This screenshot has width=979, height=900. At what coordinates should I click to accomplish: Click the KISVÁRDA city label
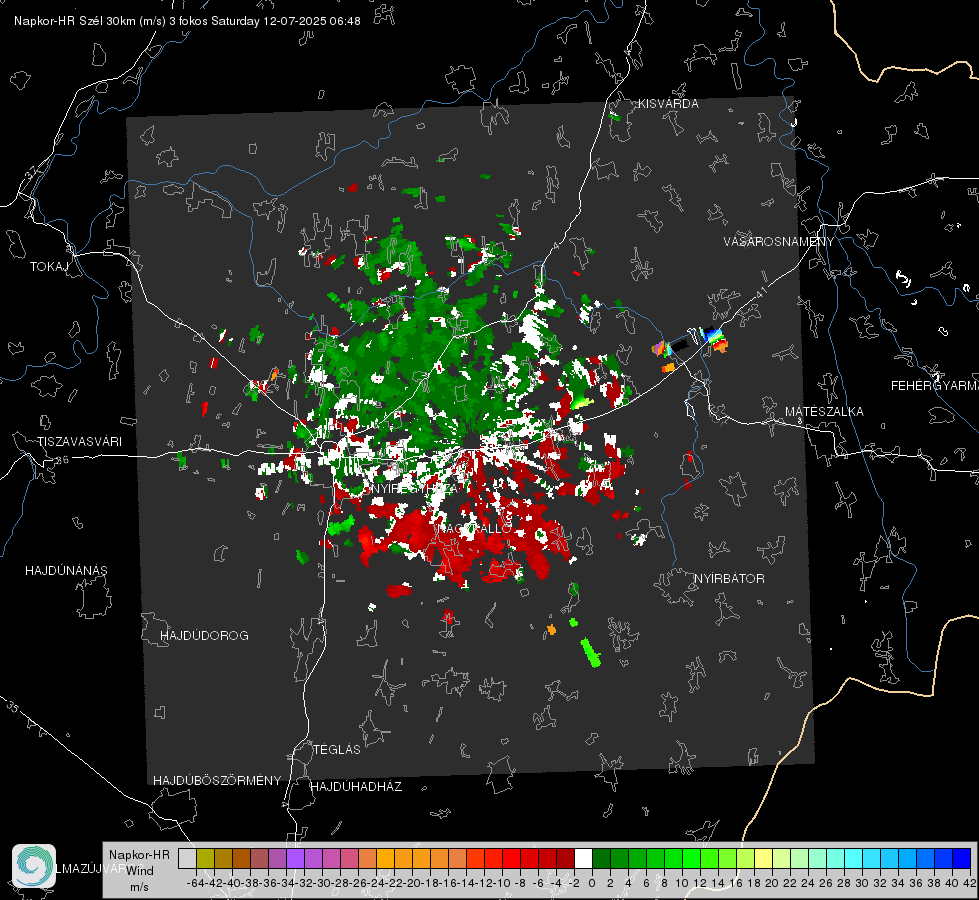[x=668, y=104]
